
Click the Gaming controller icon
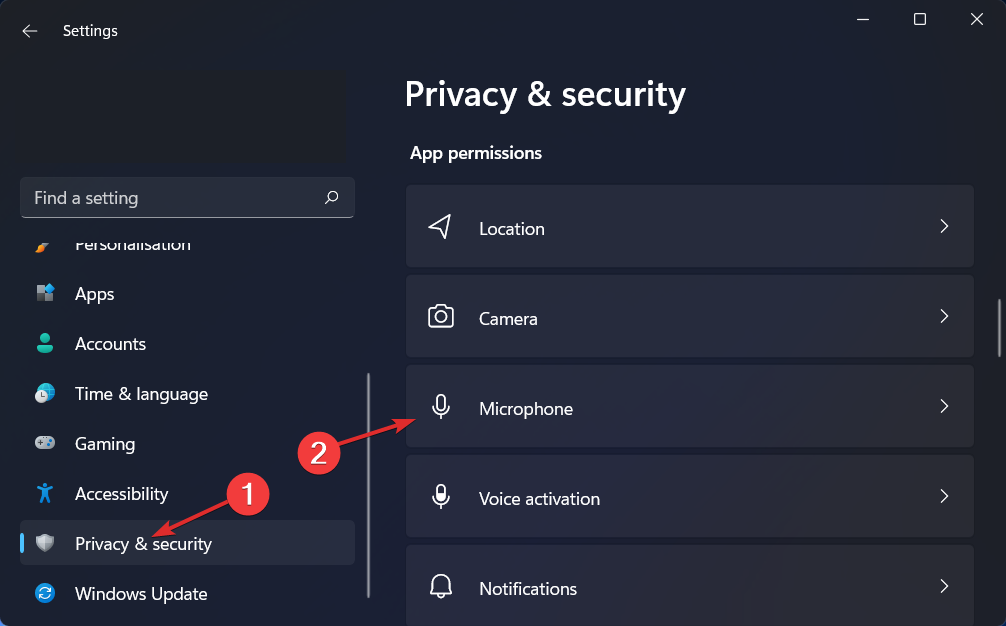[45, 444]
